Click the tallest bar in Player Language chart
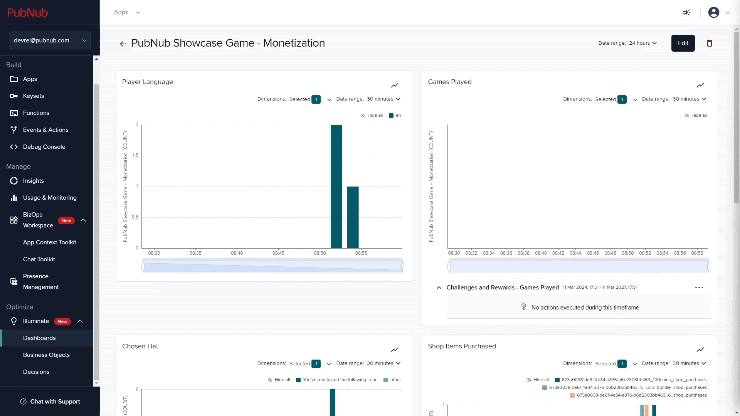 click(x=336, y=187)
